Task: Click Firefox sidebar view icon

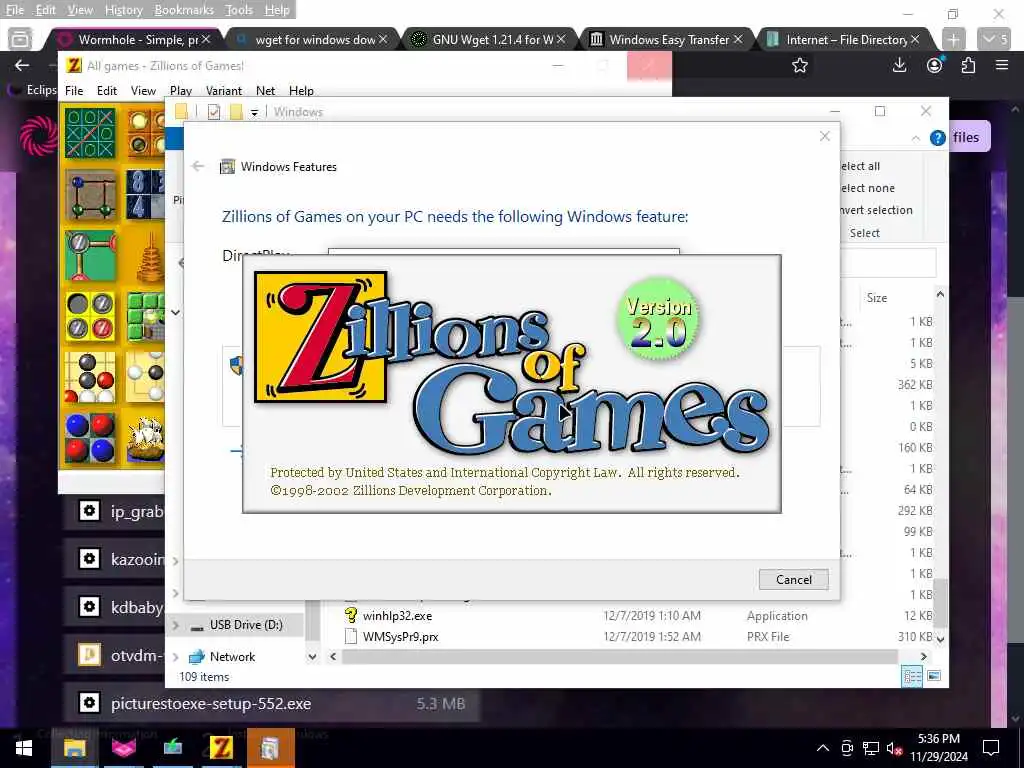Action: [x=20, y=39]
